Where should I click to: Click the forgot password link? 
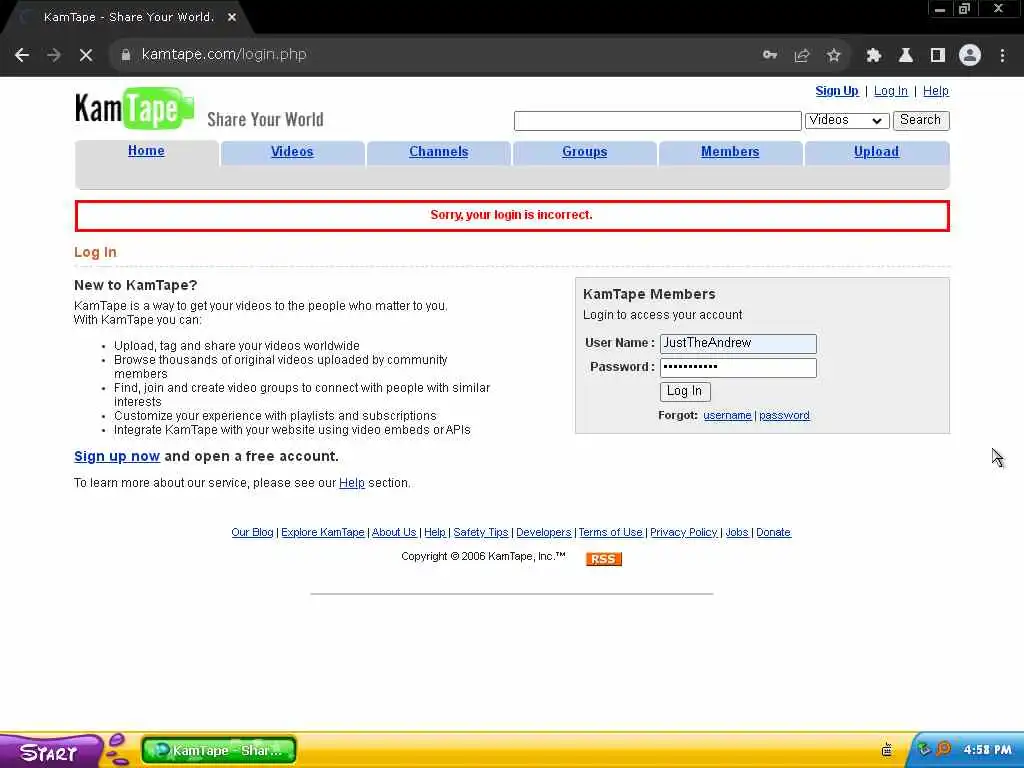click(784, 415)
